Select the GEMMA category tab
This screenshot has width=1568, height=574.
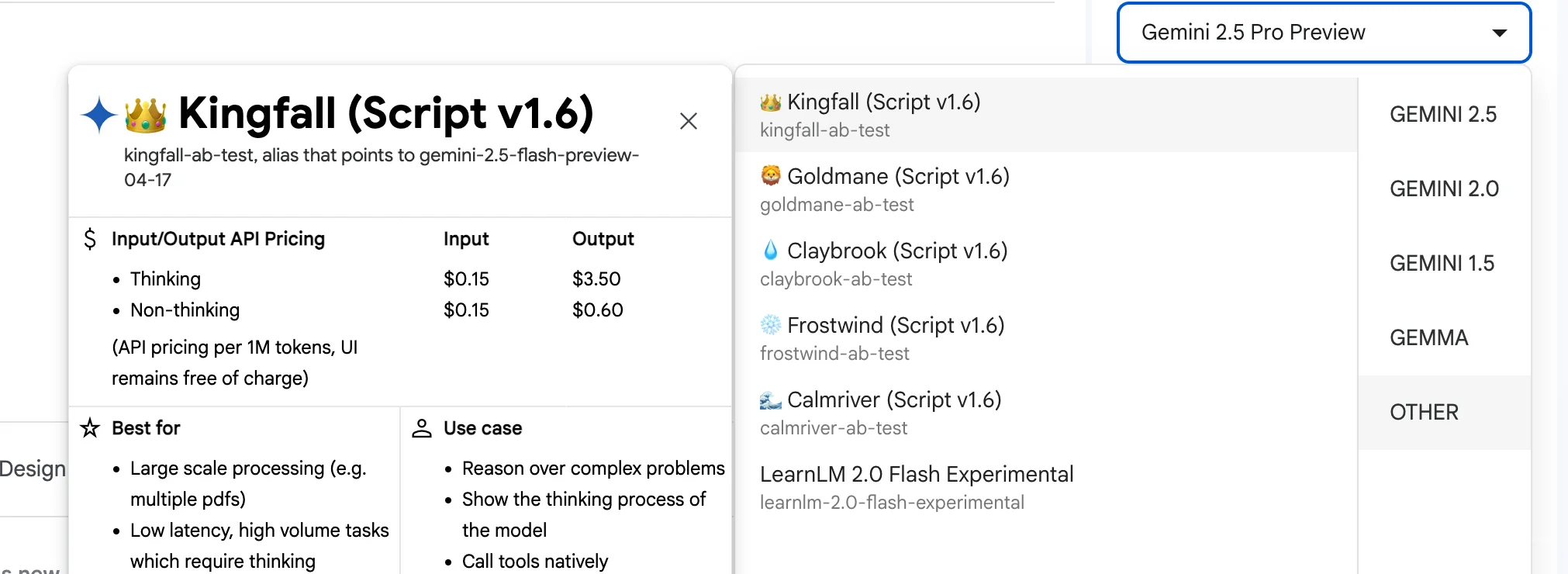pos(1428,338)
